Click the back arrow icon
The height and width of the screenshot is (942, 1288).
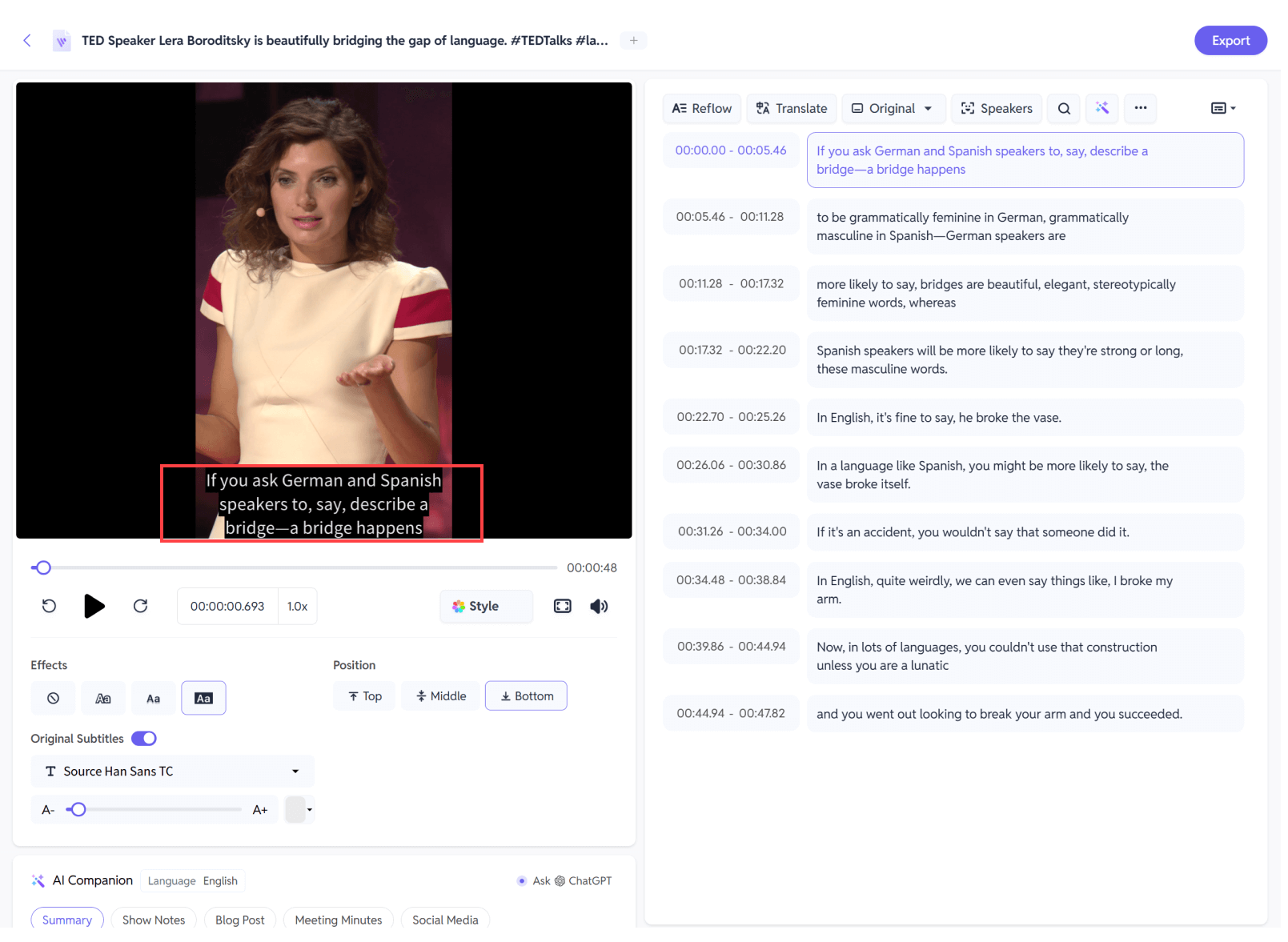point(27,41)
